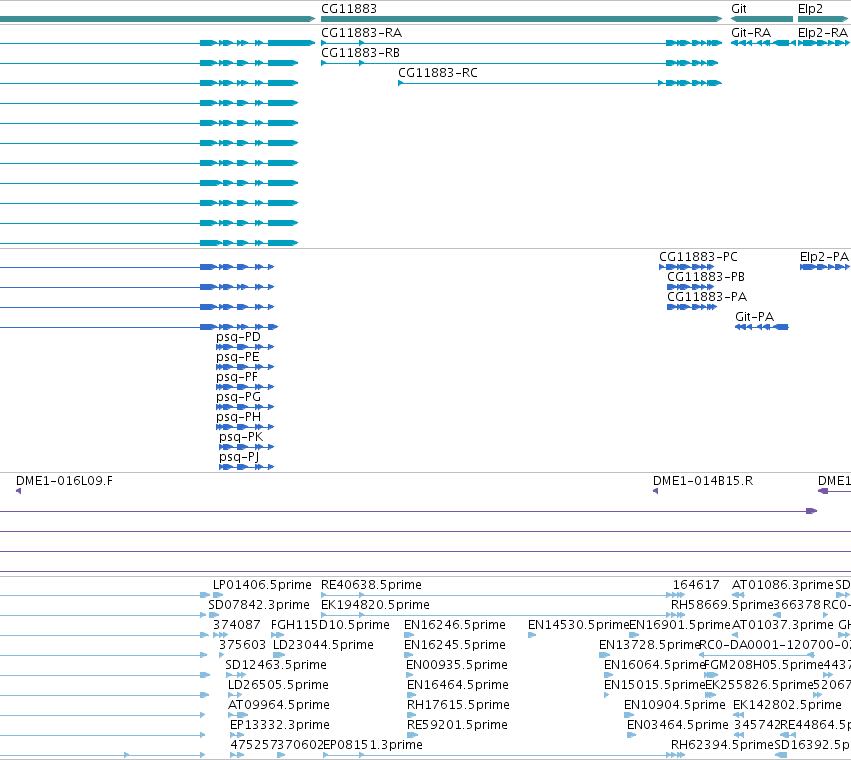Screen dimensions: 851x760
Task: Click the Elp2-PA protein label
Action: pyautogui.click(x=824, y=257)
